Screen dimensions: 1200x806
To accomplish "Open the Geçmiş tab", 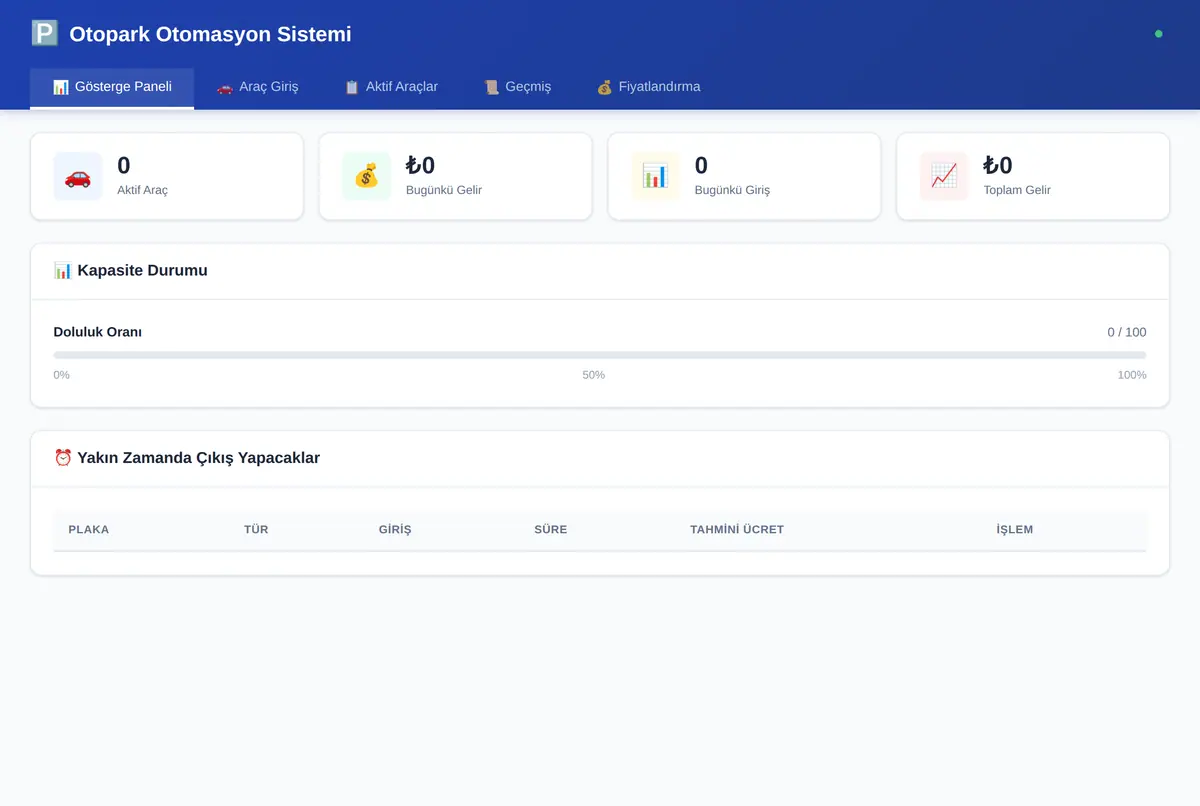I will pos(517,88).
